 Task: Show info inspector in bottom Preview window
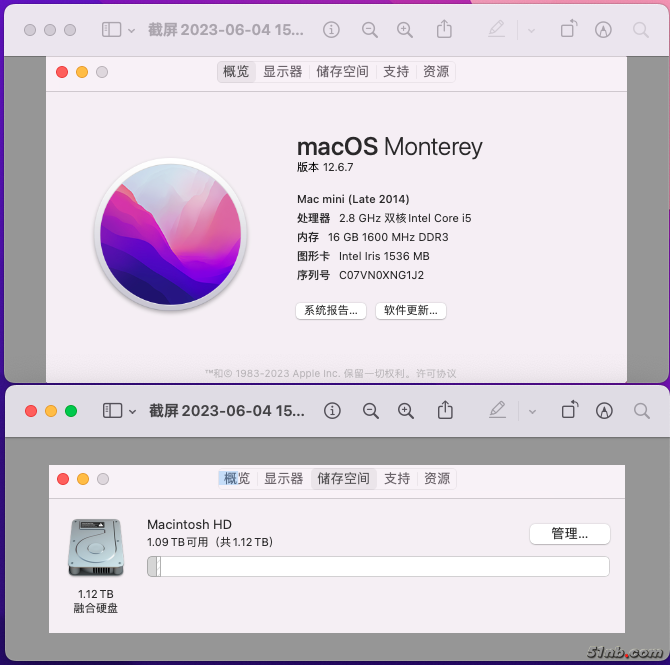click(332, 411)
